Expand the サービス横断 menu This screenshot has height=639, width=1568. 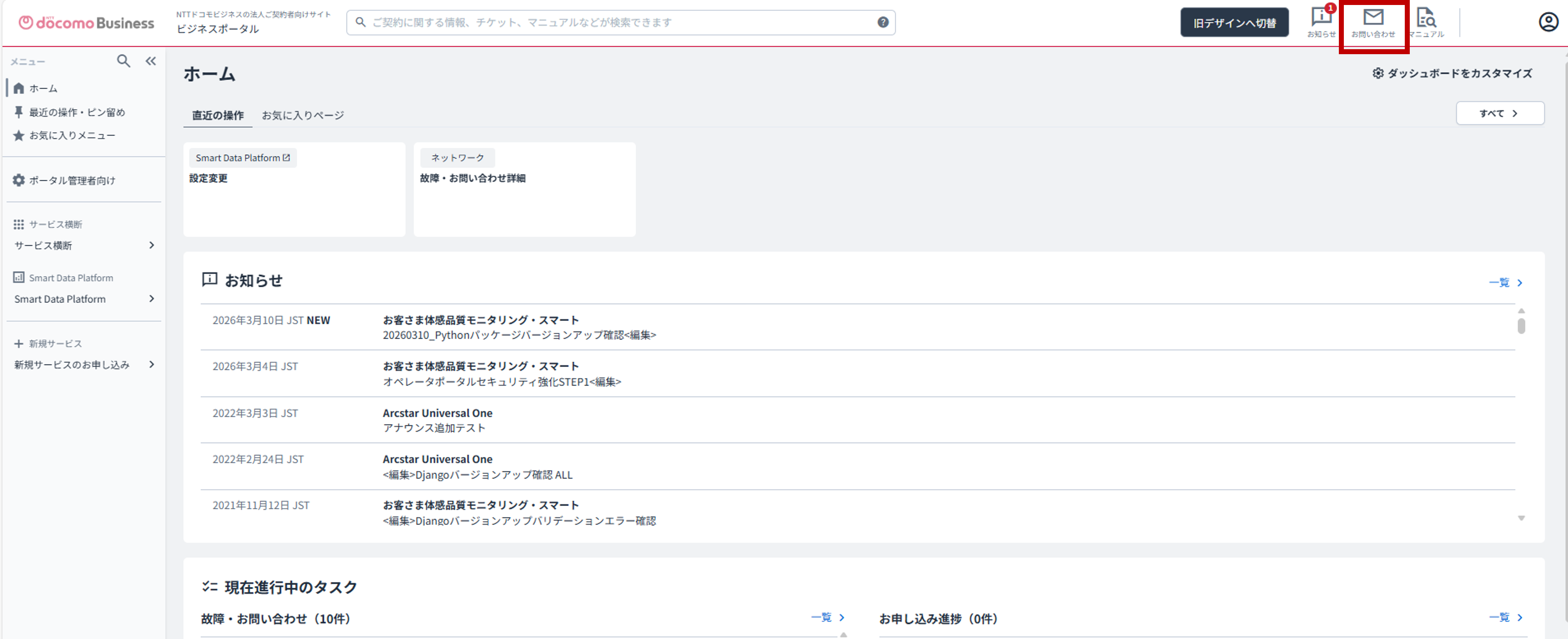tap(83, 245)
